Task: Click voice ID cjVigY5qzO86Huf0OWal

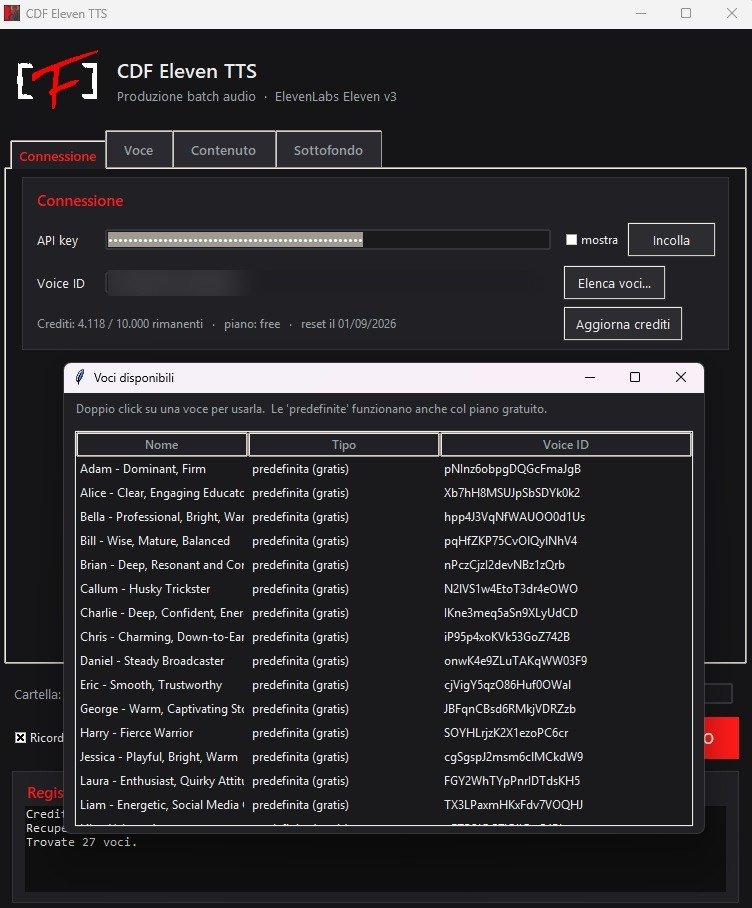Action: [x=507, y=685]
